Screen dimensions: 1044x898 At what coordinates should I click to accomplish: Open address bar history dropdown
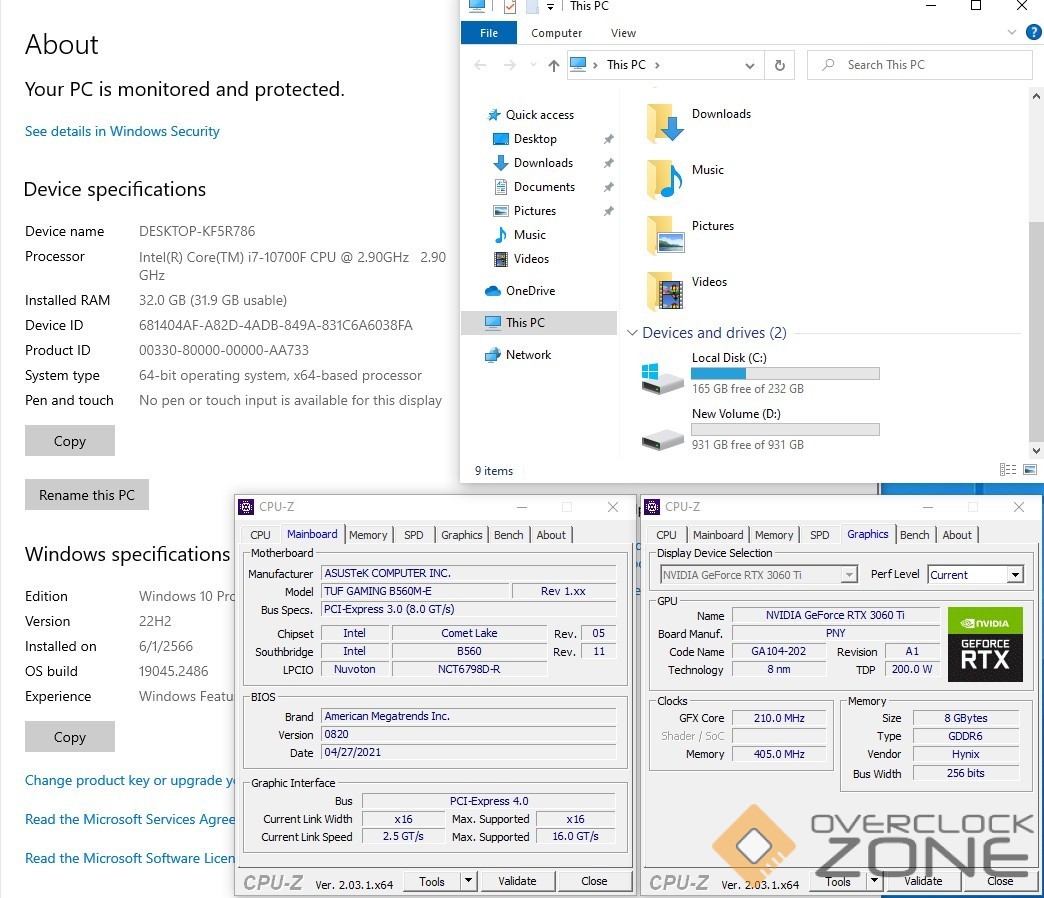pos(750,65)
